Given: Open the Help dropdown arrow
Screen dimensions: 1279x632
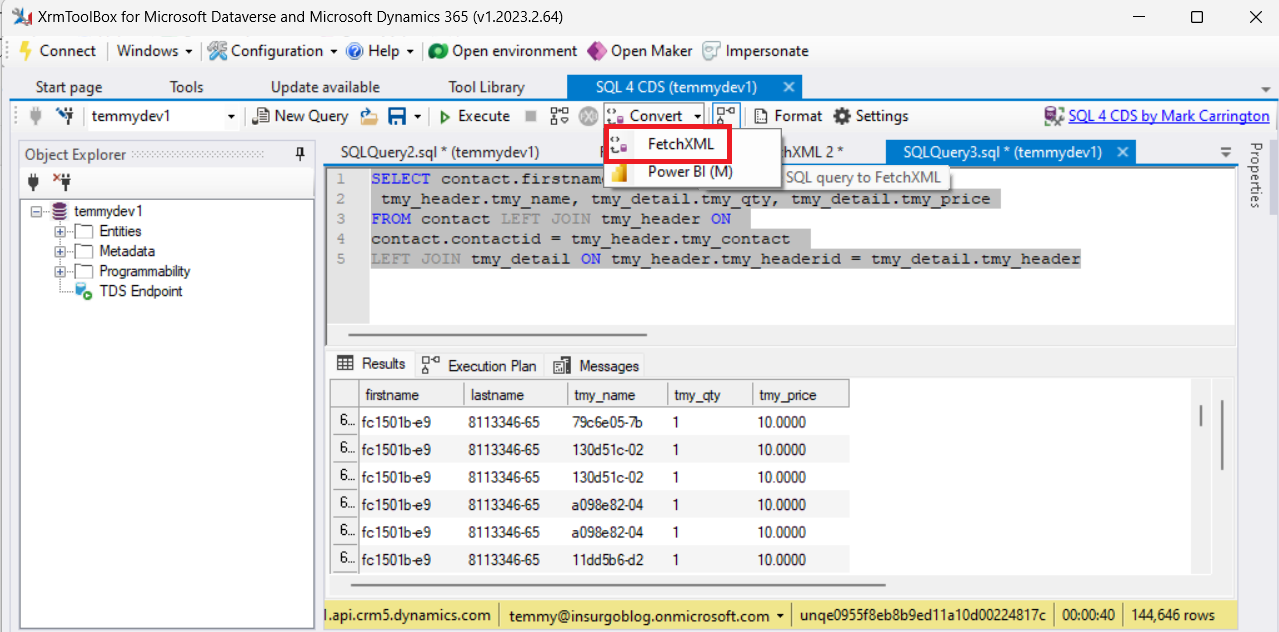Looking at the screenshot, I should (410, 51).
